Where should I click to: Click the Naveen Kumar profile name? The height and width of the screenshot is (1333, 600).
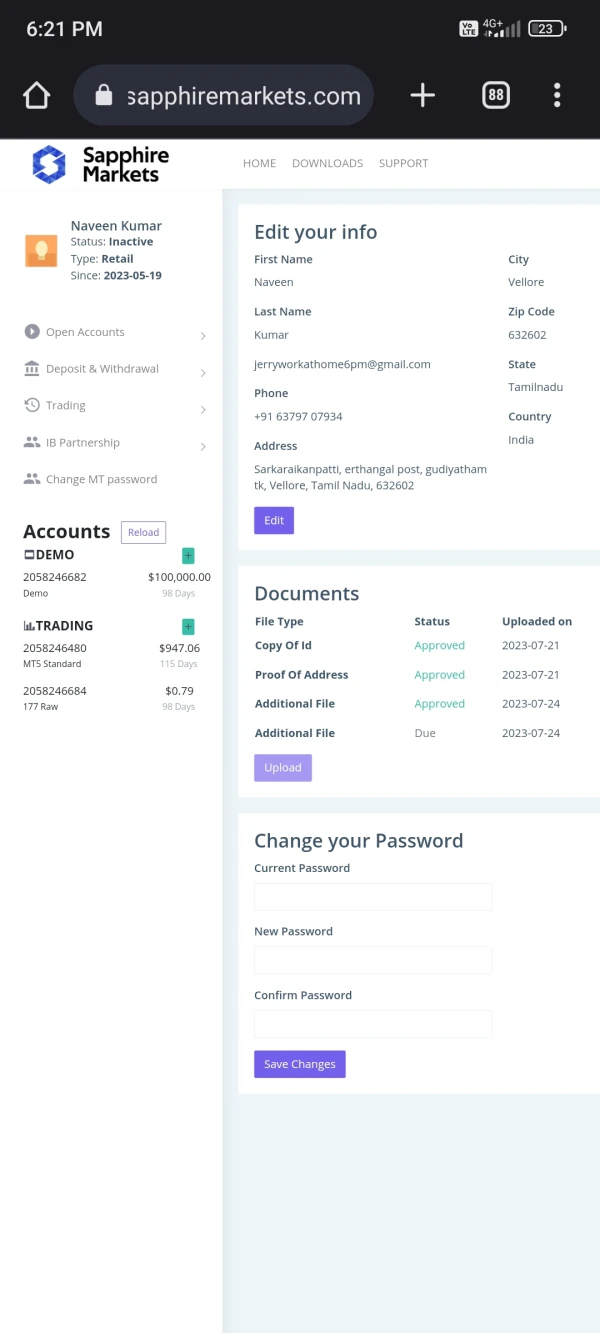tap(116, 226)
